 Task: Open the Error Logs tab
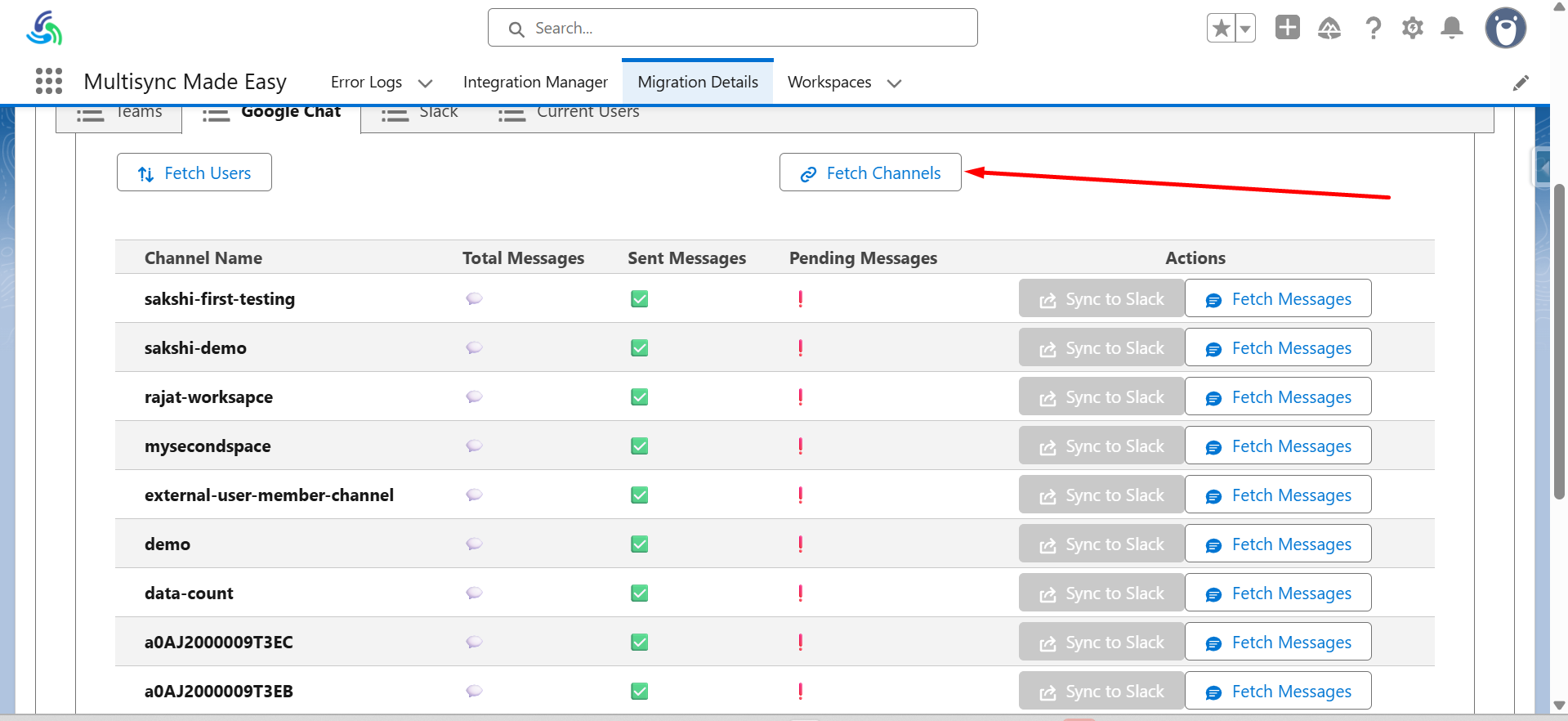(x=366, y=82)
